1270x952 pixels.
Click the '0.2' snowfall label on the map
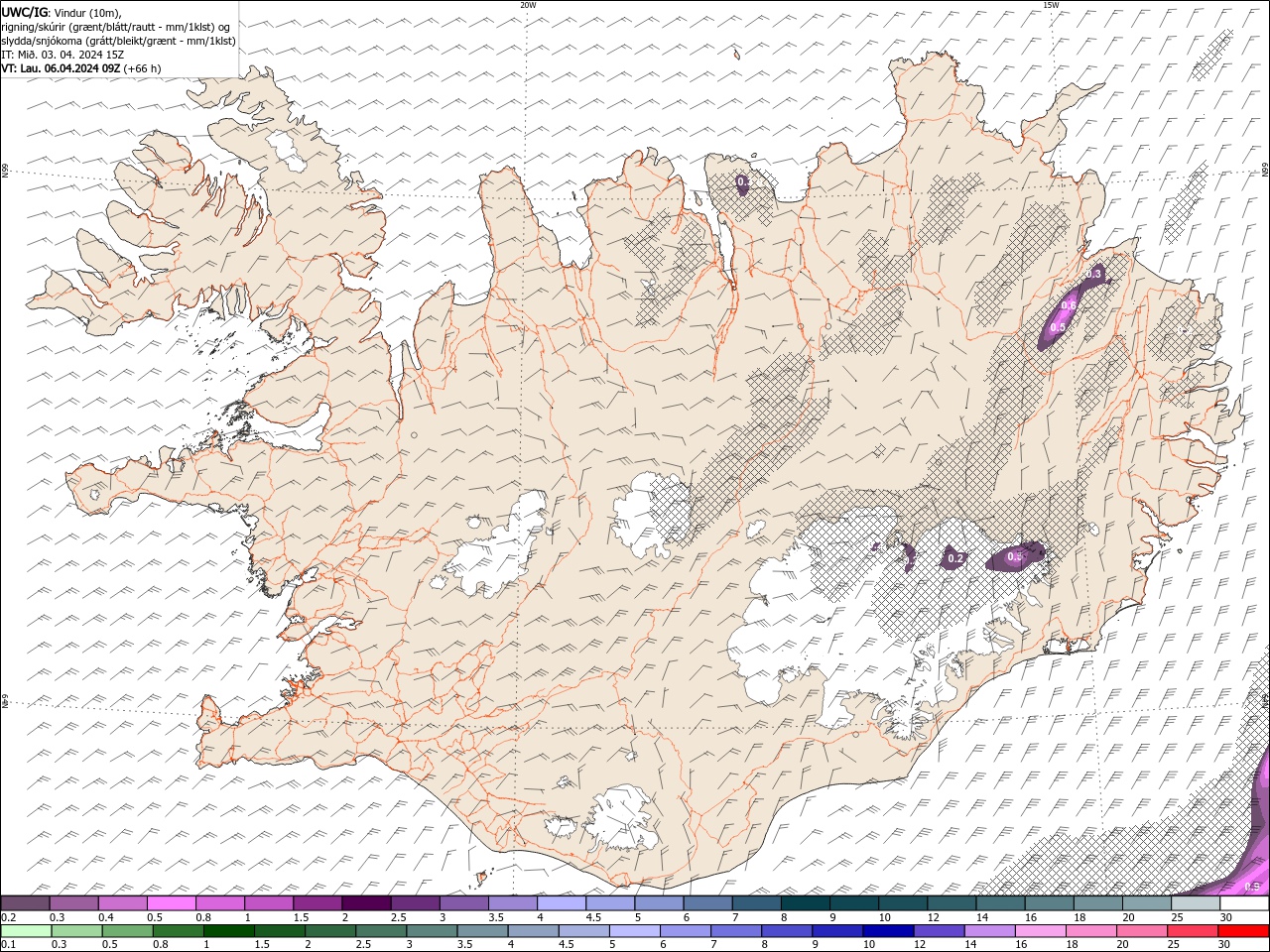click(x=955, y=558)
